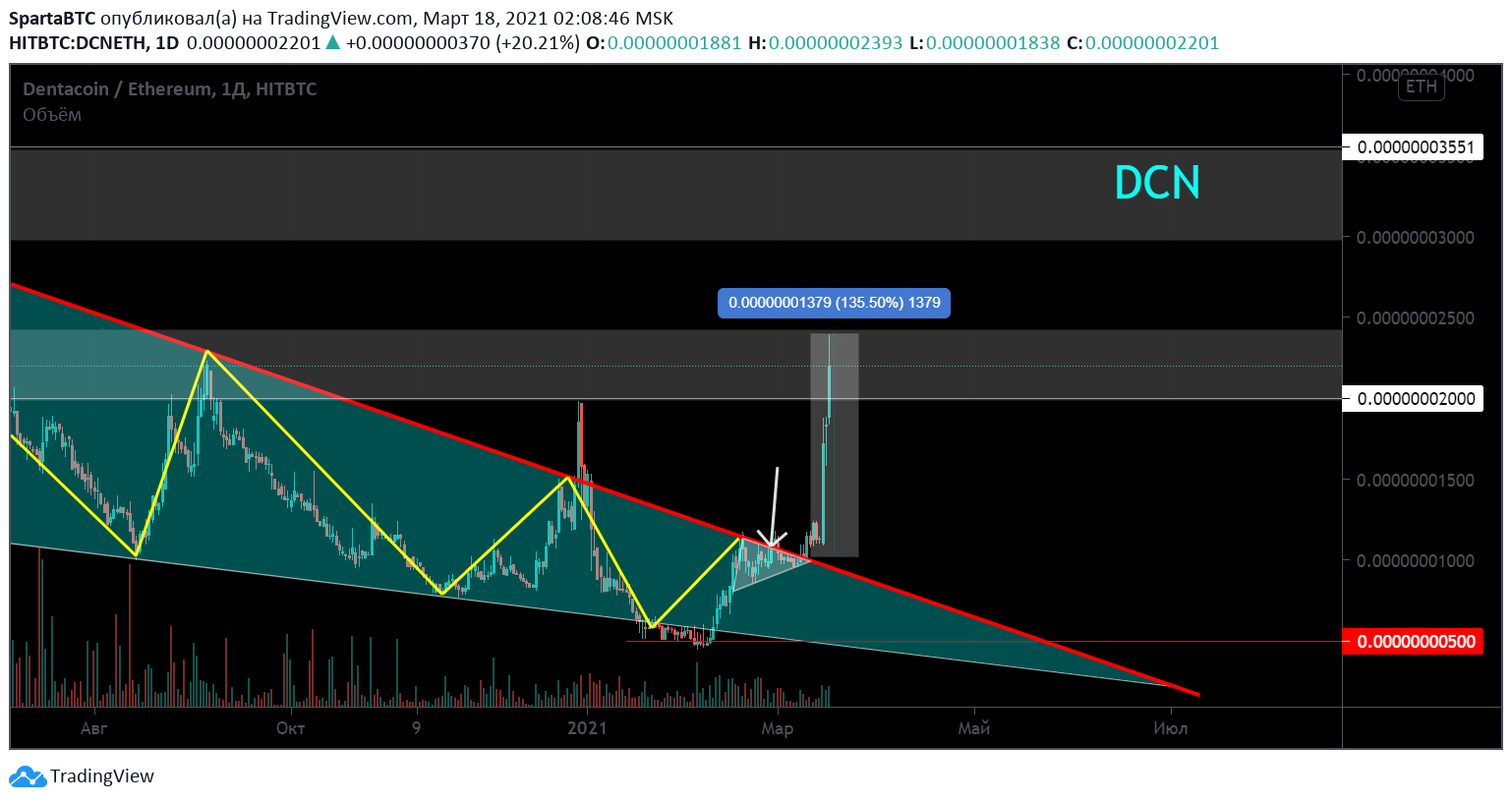Click the +20.21% change value in the header
Image resolution: width=1512 pixels, height=803 pixels.
[x=538, y=43]
